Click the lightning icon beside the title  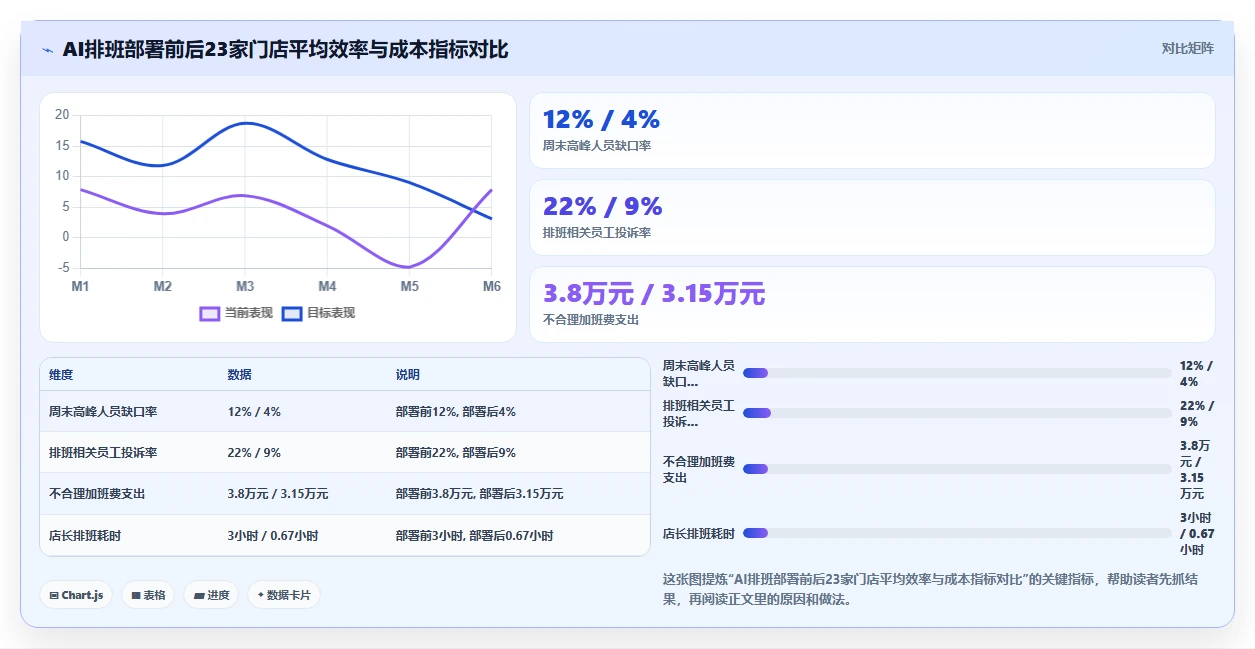[48, 50]
